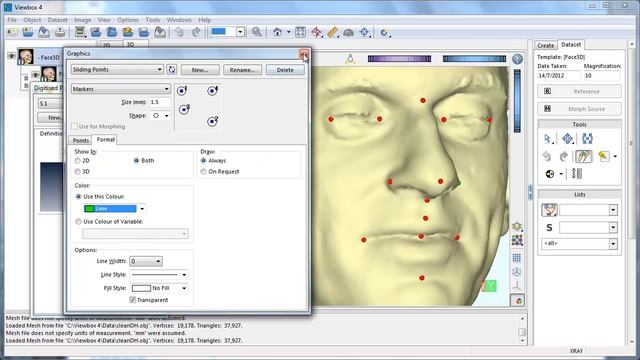The image size is (640, 360).
Task: Select the 2D radio button under Show In
Action: 78,161
